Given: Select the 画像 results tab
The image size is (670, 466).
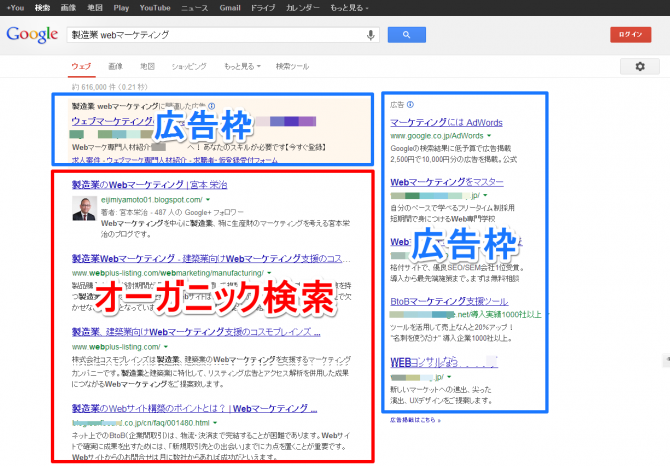Looking at the screenshot, I should [x=115, y=66].
